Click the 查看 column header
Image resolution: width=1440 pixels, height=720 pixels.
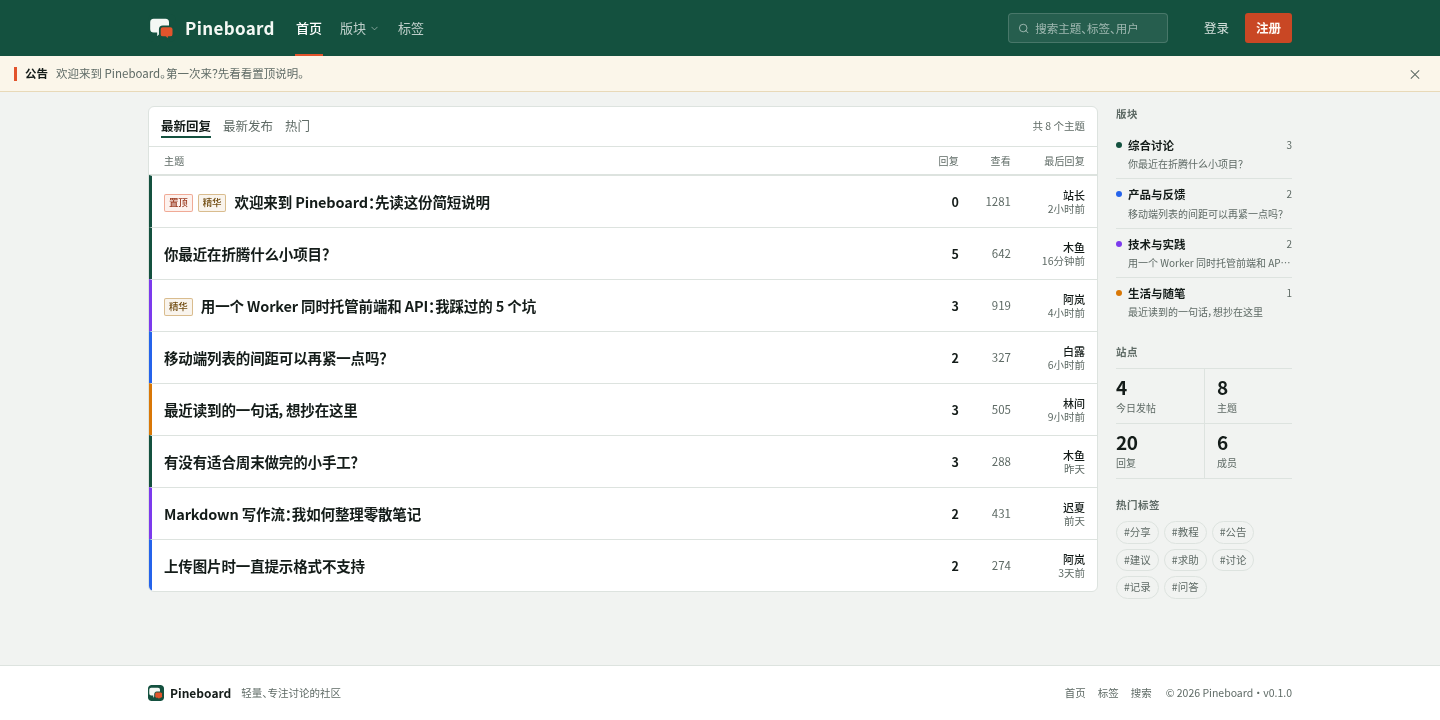[1000, 161]
